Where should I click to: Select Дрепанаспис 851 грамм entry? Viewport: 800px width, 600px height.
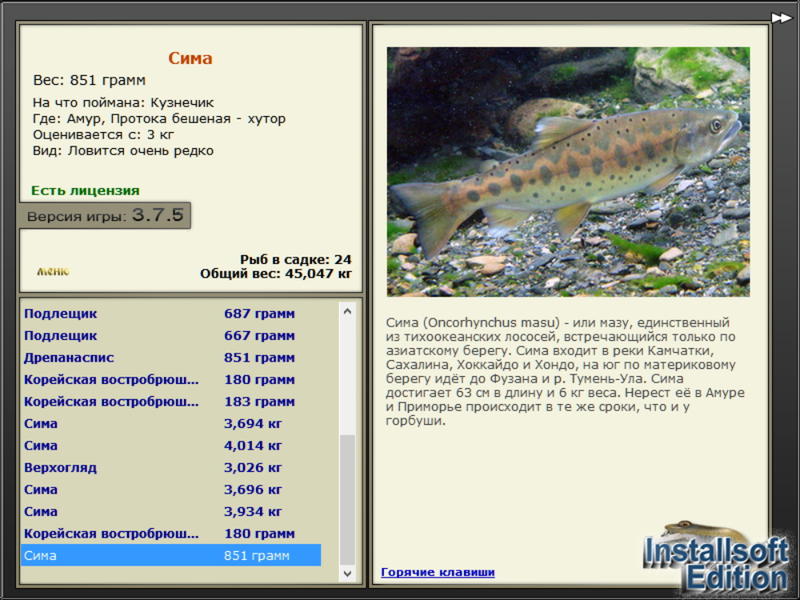pos(171,358)
